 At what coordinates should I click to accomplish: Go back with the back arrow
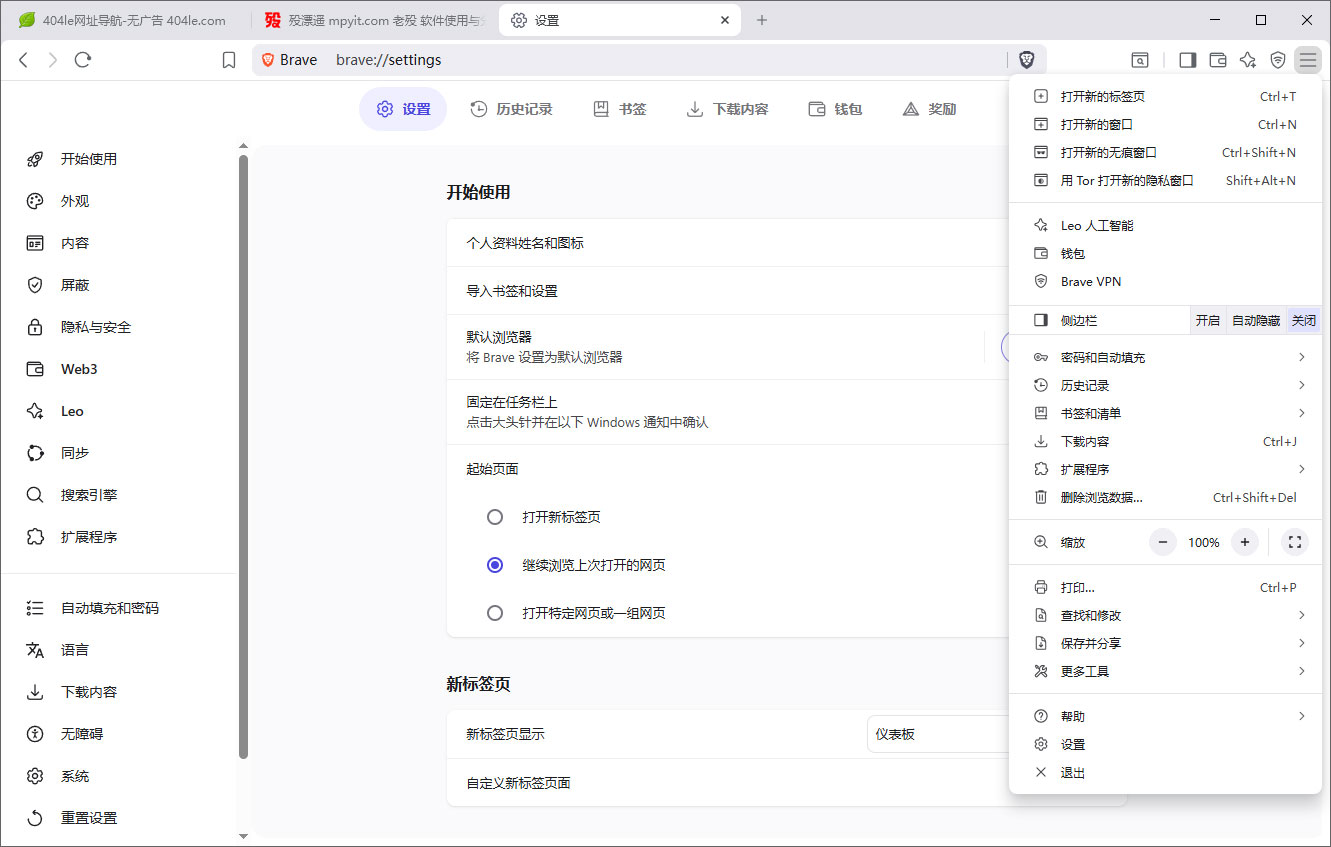coord(24,60)
